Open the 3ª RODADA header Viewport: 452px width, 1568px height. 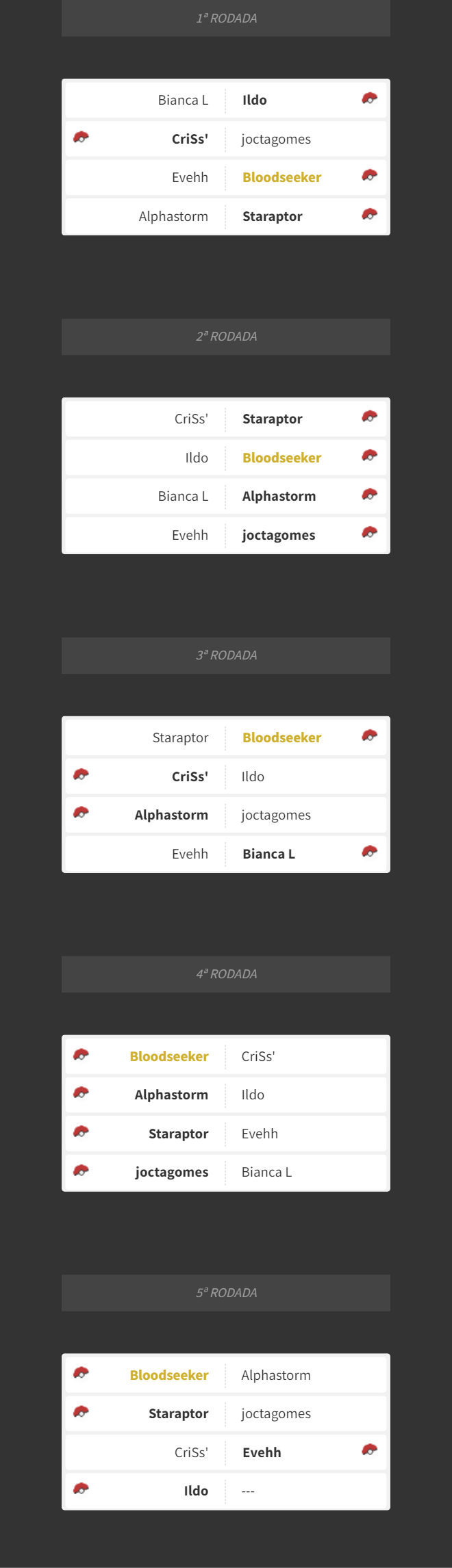point(226,655)
